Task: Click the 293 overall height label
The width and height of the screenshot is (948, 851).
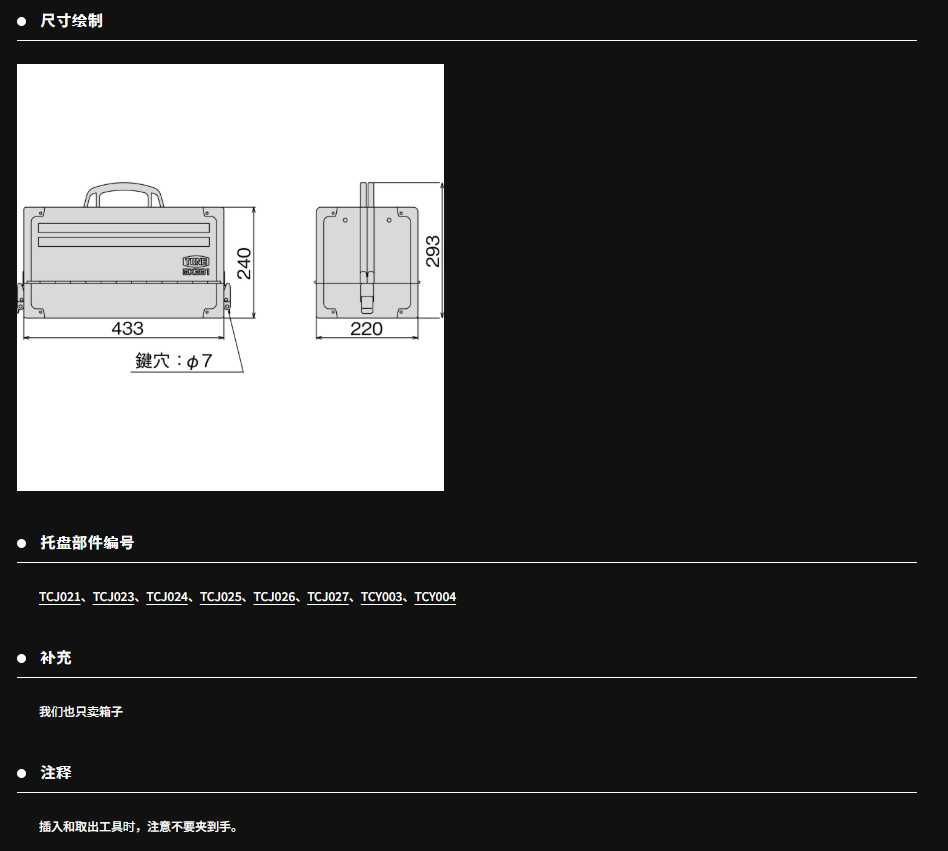Action: tap(432, 251)
